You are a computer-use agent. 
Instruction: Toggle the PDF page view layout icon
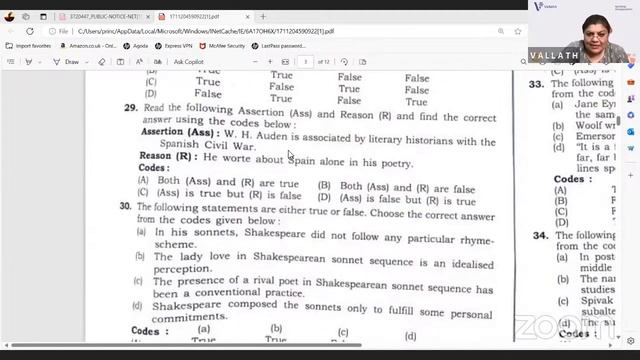[x=120, y=62]
